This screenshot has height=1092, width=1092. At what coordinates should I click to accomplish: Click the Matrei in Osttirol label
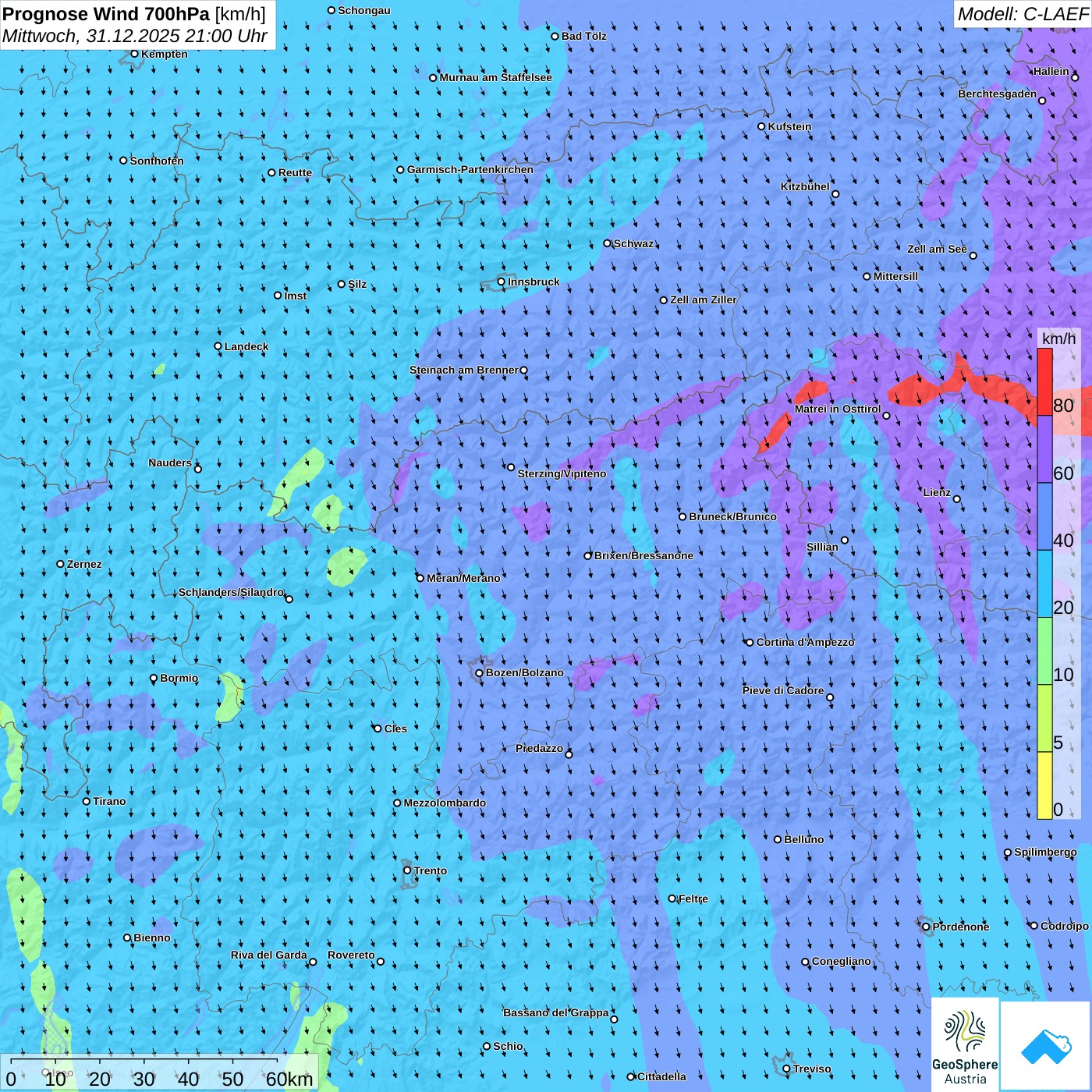tap(838, 409)
